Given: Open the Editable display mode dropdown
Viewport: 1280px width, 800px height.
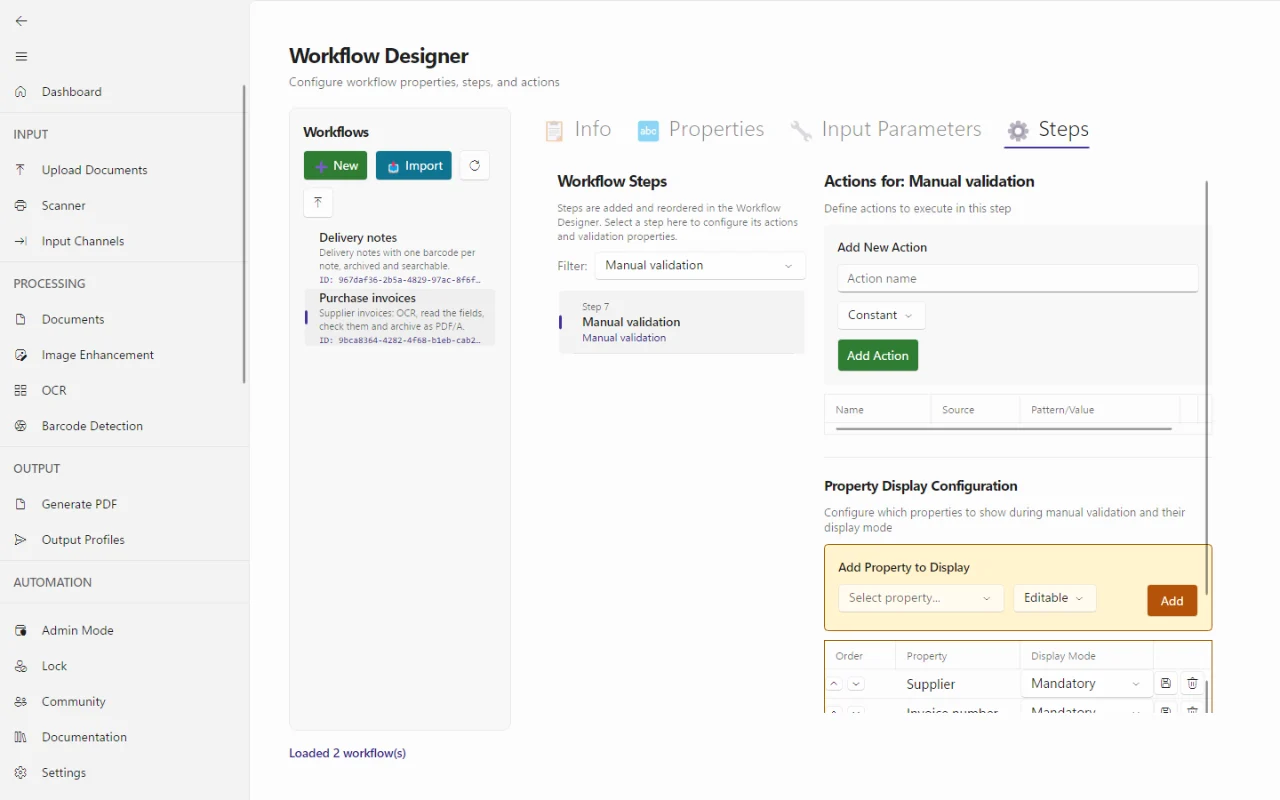Looking at the screenshot, I should click(1055, 598).
